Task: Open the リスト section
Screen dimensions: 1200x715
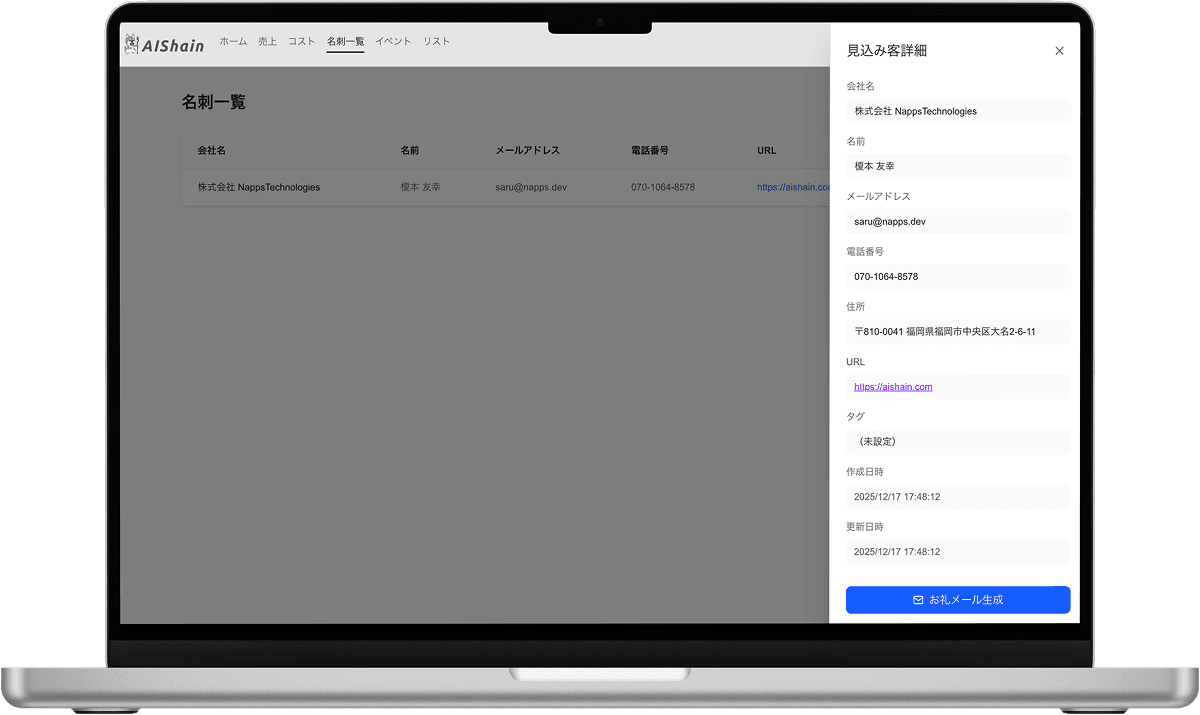Action: tap(436, 41)
